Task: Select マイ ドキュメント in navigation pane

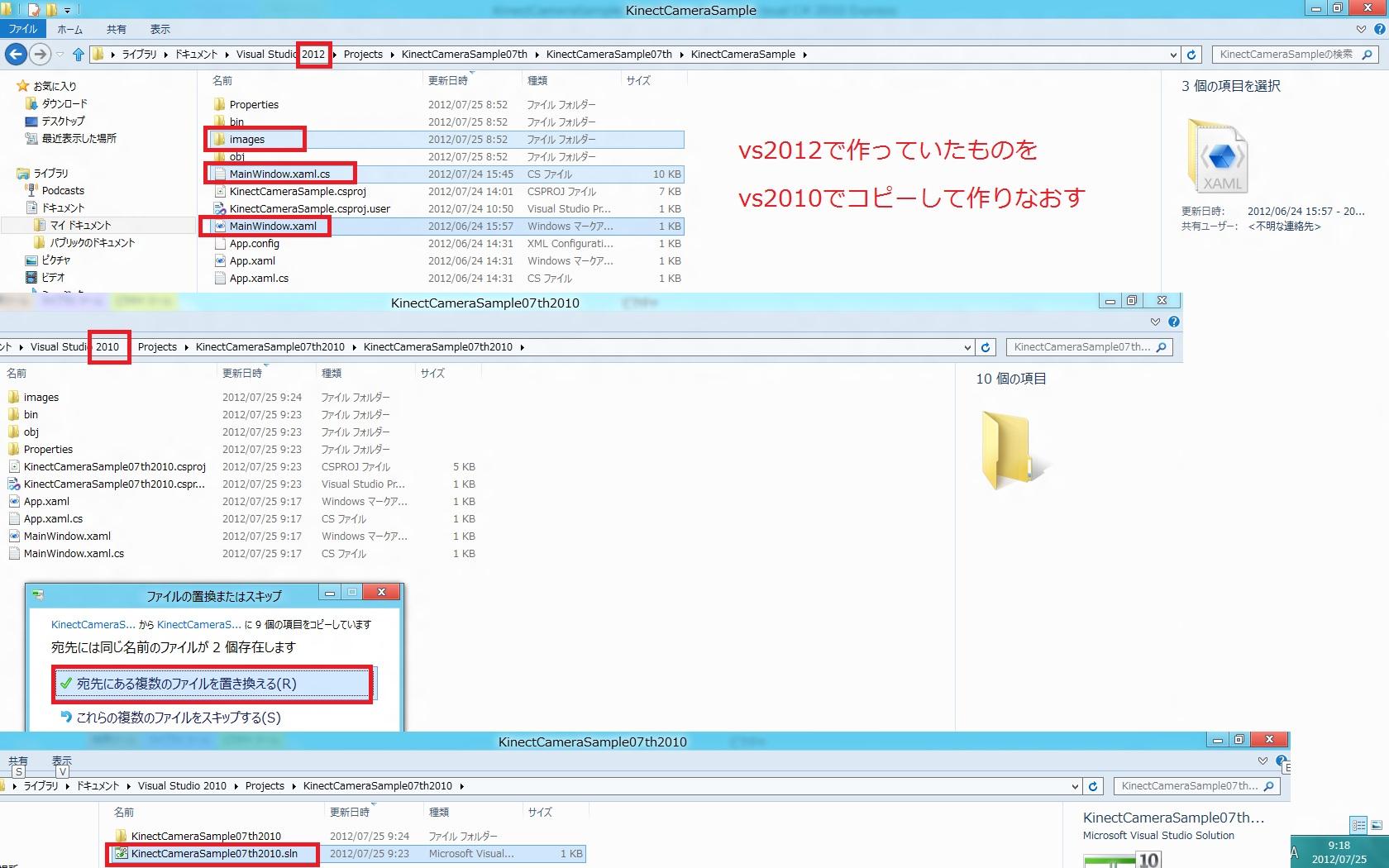Action: tap(80, 225)
